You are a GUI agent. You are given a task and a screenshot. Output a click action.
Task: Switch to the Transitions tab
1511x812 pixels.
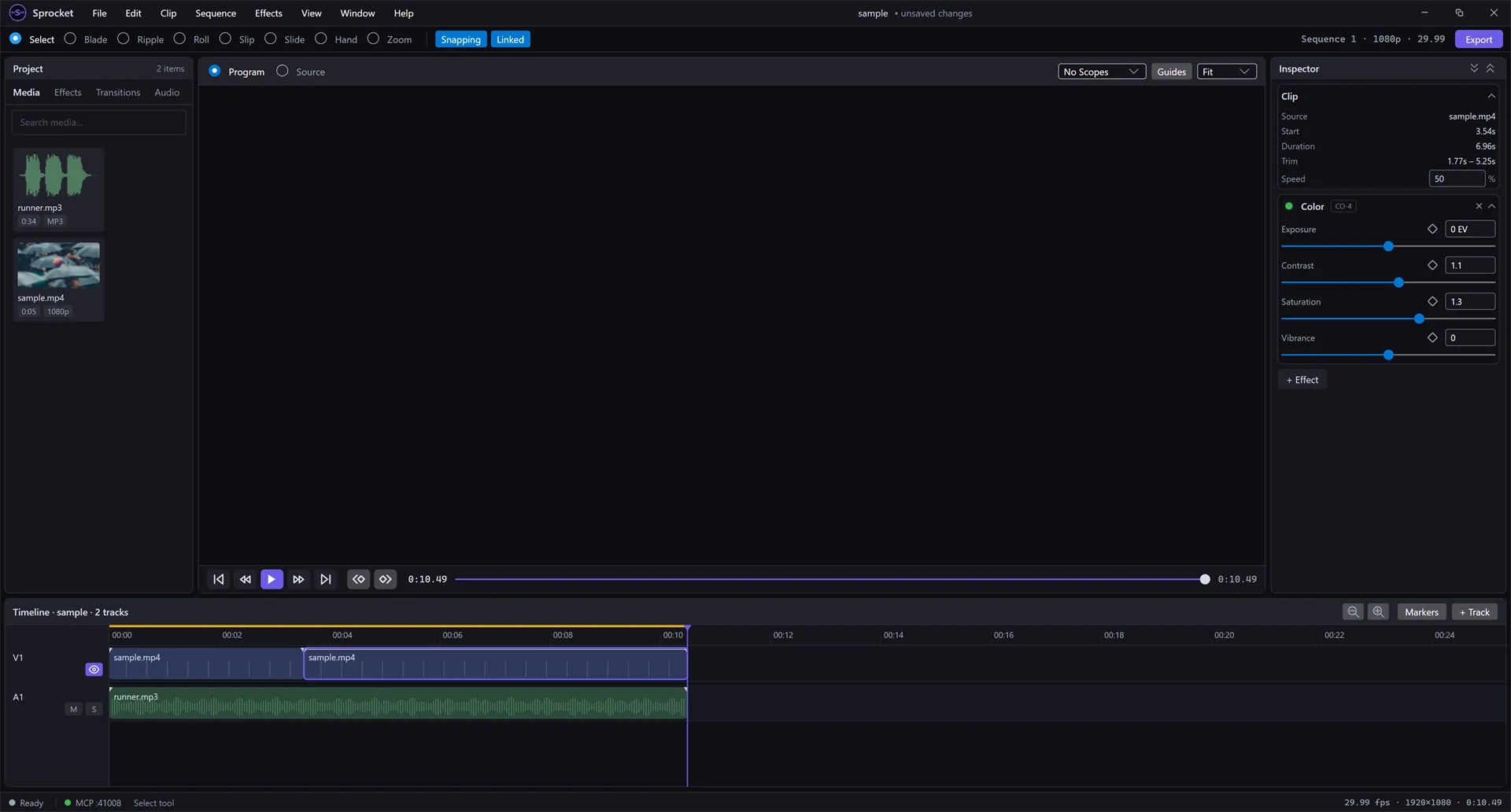point(118,92)
